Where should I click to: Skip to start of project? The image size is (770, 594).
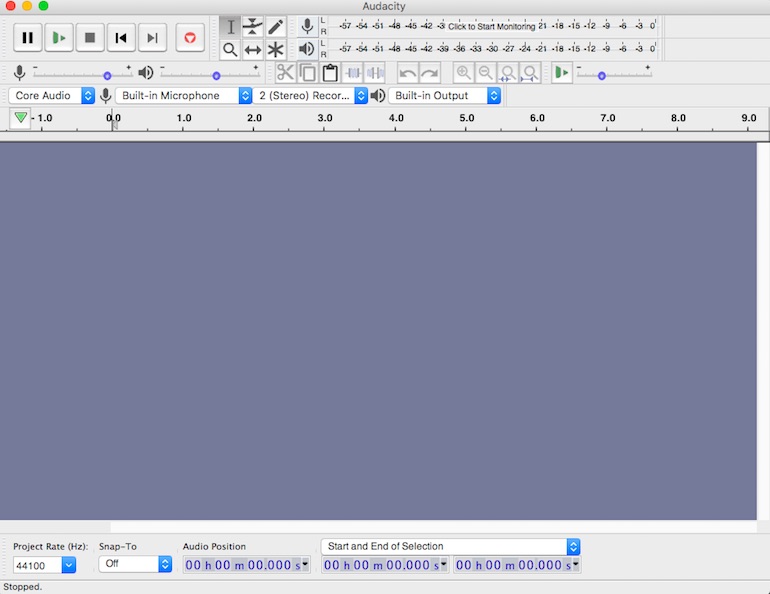click(121, 37)
